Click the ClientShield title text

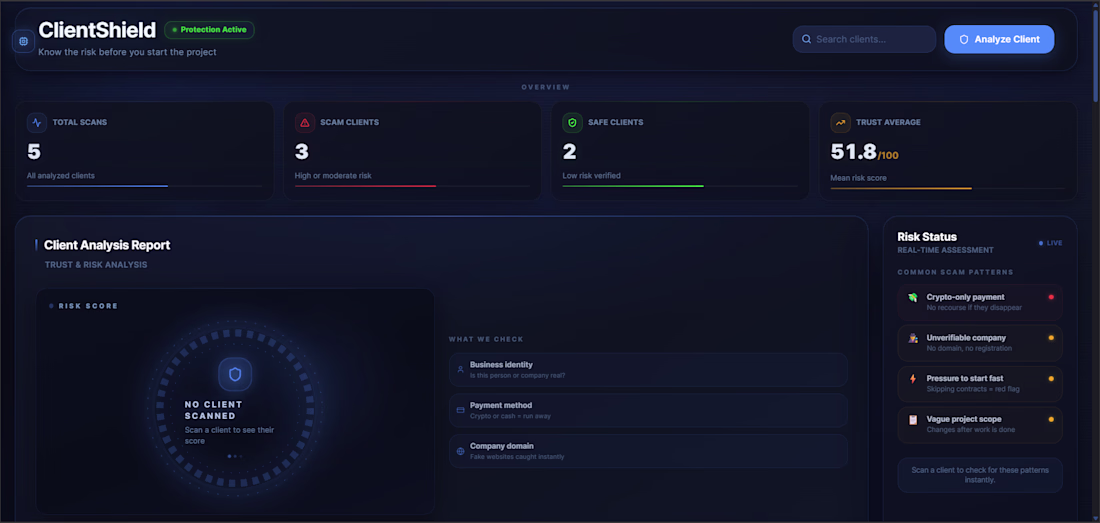tap(97, 30)
